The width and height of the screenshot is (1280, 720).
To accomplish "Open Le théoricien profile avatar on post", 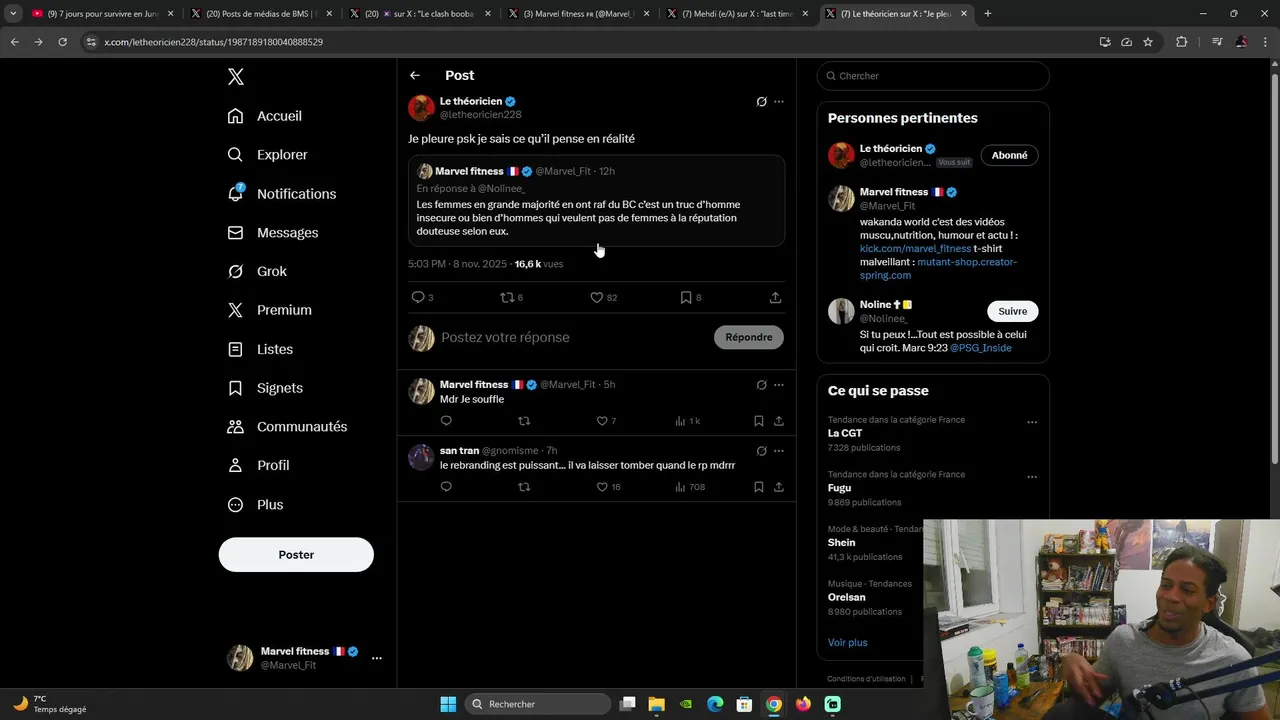I will click(x=421, y=108).
